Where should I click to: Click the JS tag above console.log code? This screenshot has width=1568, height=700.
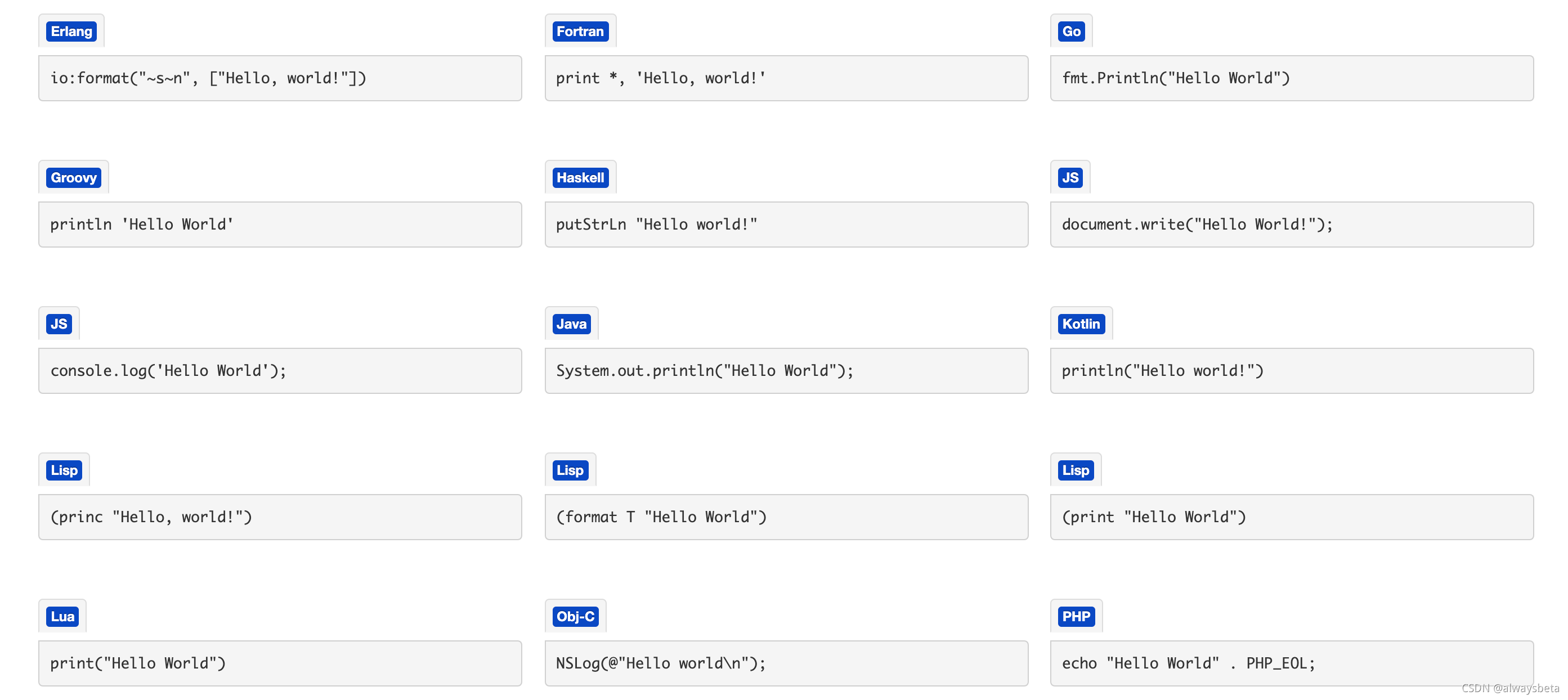(x=59, y=324)
